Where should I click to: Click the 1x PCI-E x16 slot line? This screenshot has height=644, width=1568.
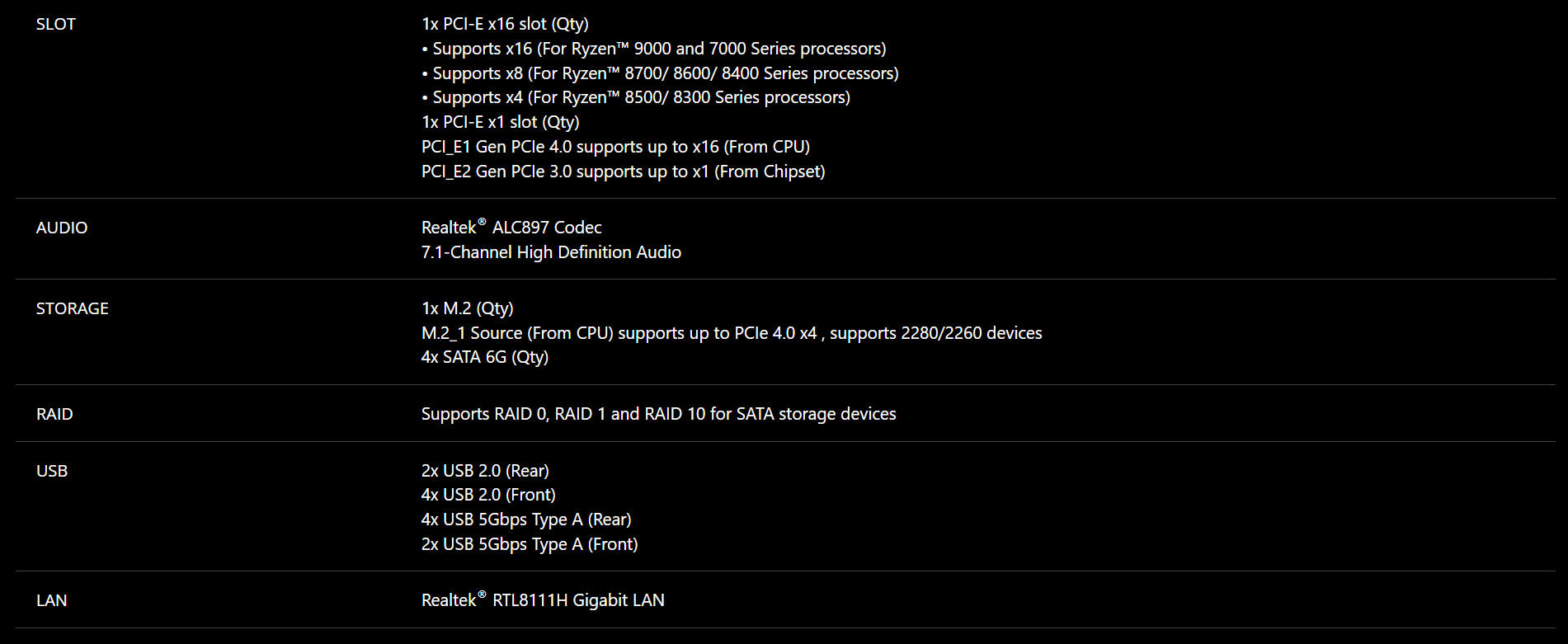(x=505, y=24)
